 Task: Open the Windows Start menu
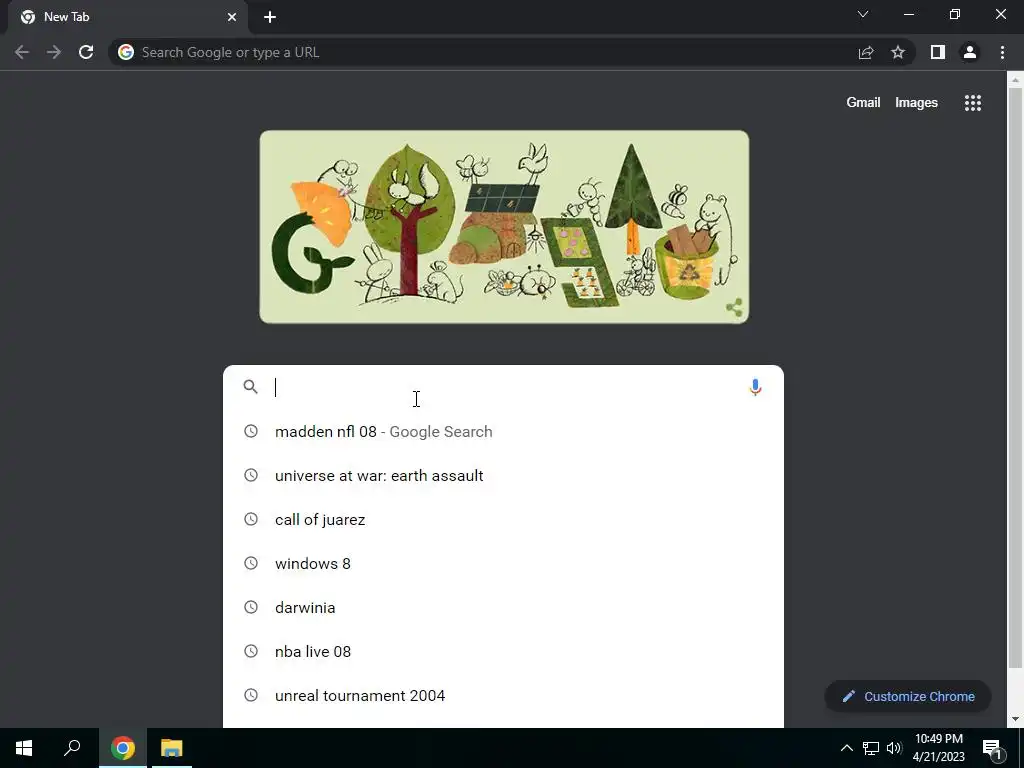click(24, 748)
